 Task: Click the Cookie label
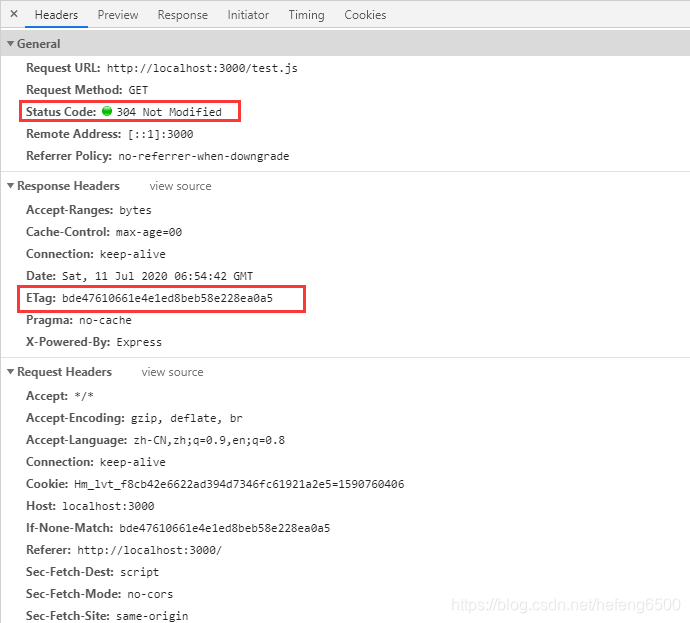(47, 484)
